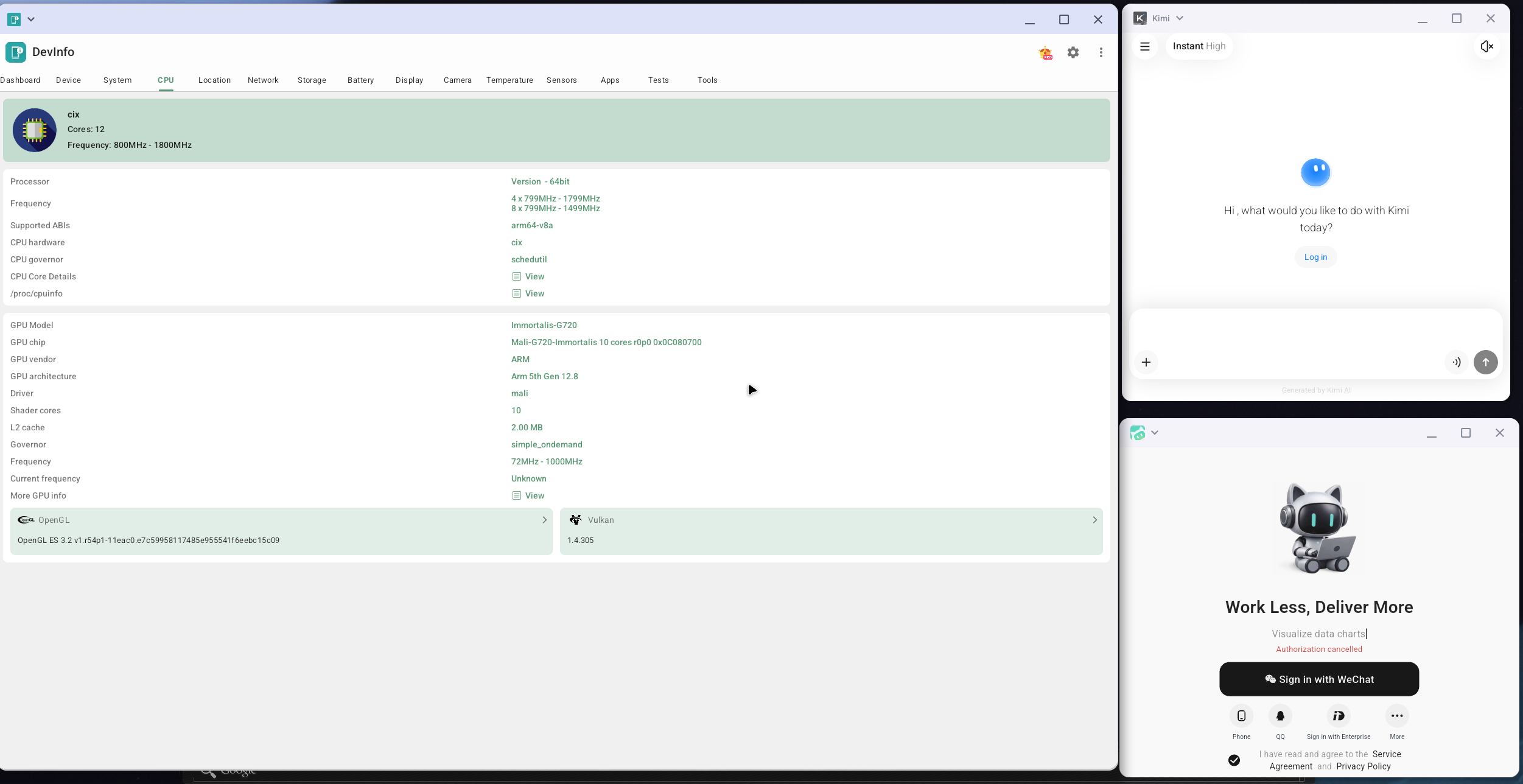Click the cix CPU chip icon

click(x=35, y=130)
